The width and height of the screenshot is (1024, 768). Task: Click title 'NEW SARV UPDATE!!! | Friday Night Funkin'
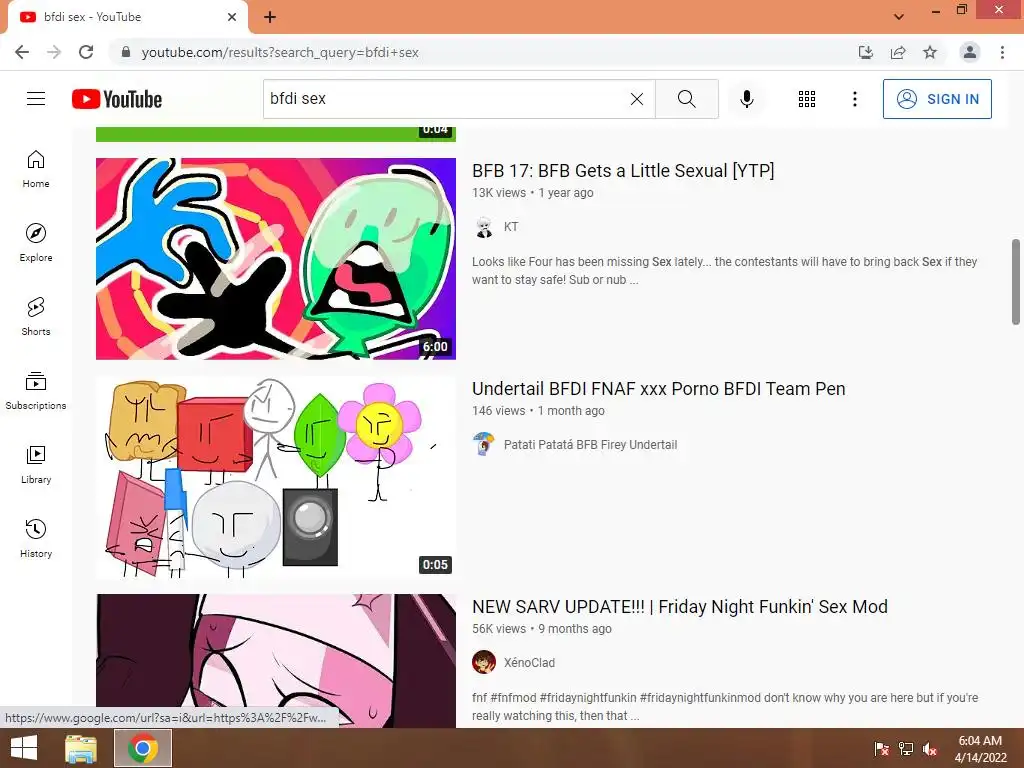click(x=680, y=607)
